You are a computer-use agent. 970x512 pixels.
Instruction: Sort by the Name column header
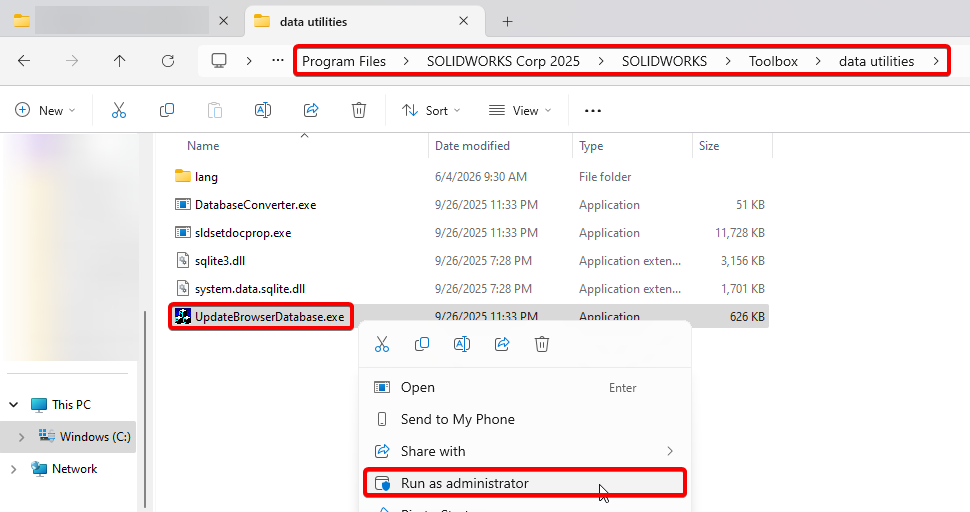click(203, 146)
